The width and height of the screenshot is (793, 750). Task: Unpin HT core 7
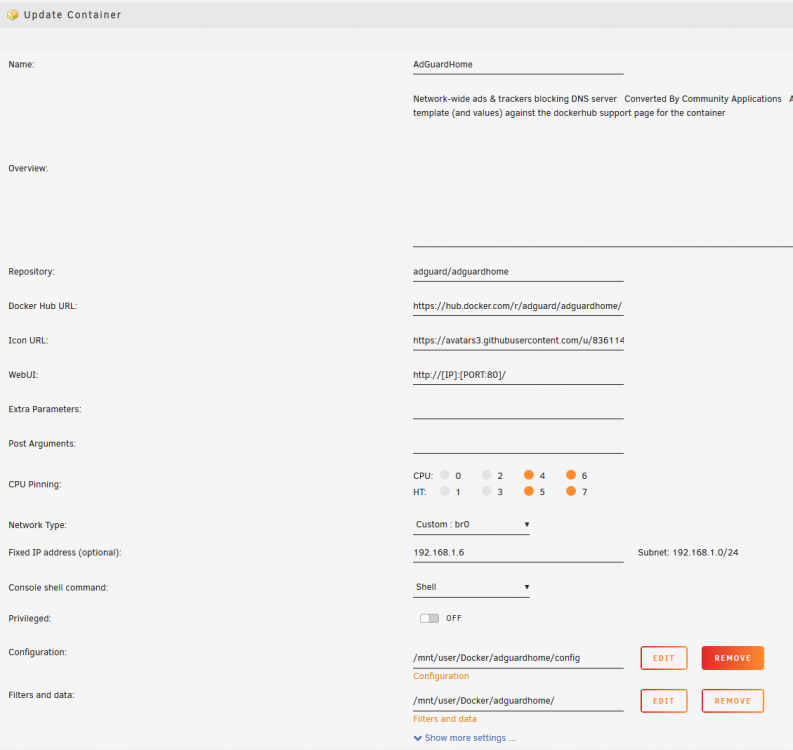pyautogui.click(x=571, y=491)
